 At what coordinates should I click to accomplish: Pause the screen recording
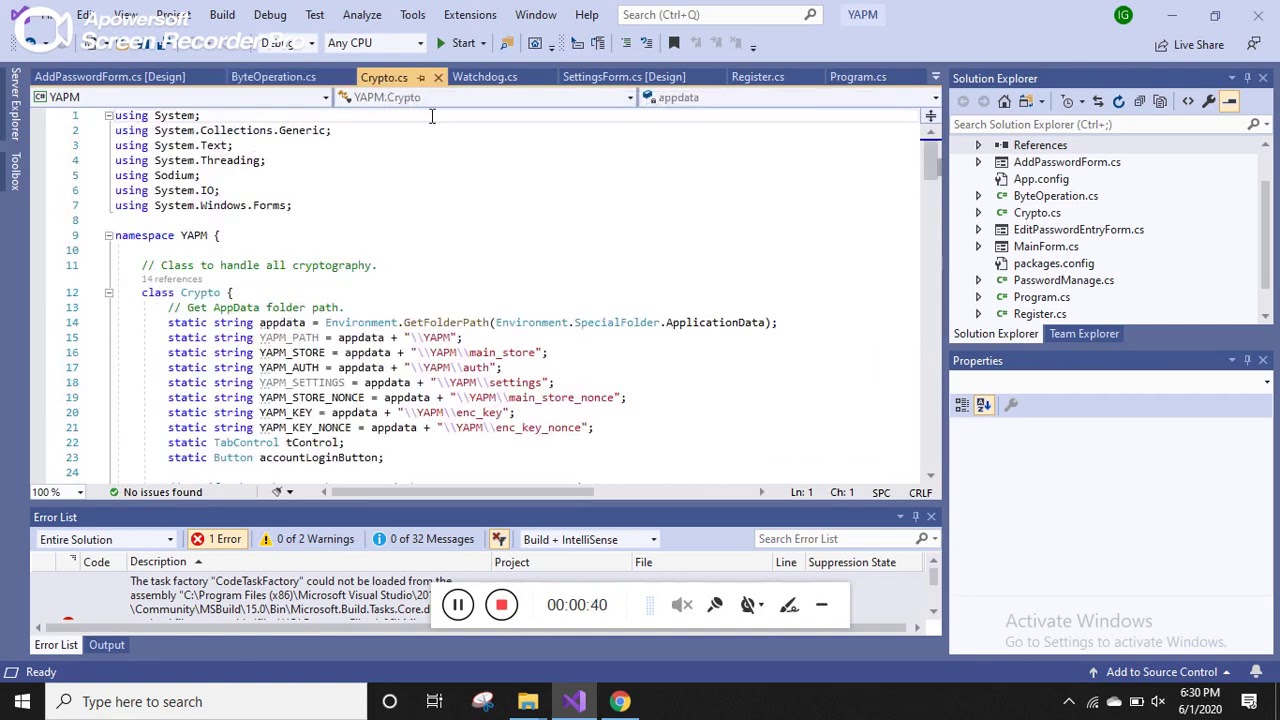coord(457,605)
